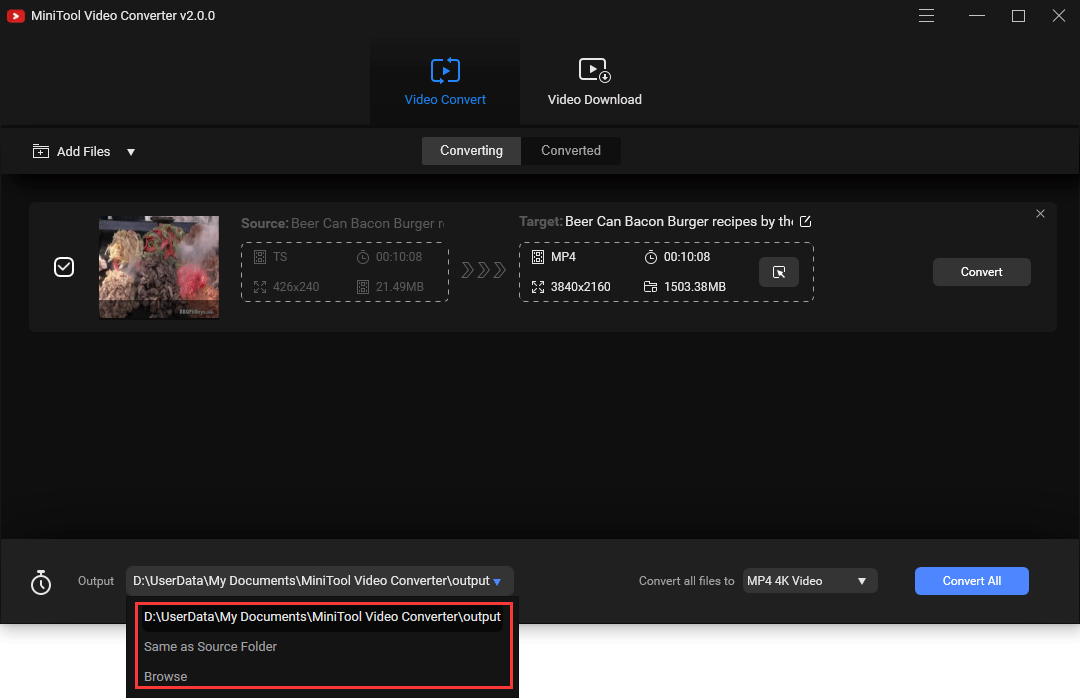
Task: Open the output path dropdown
Action: click(x=497, y=581)
